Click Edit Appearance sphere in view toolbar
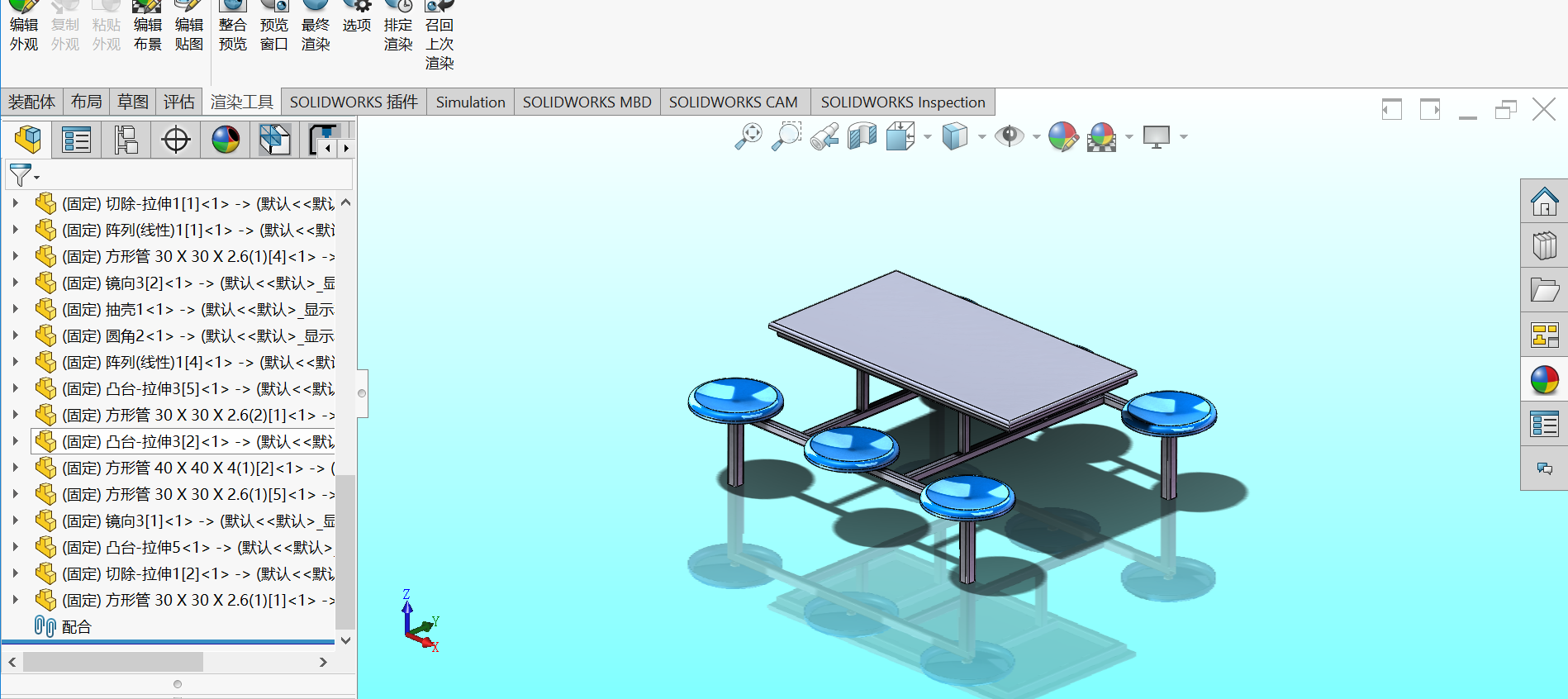 [1063, 136]
